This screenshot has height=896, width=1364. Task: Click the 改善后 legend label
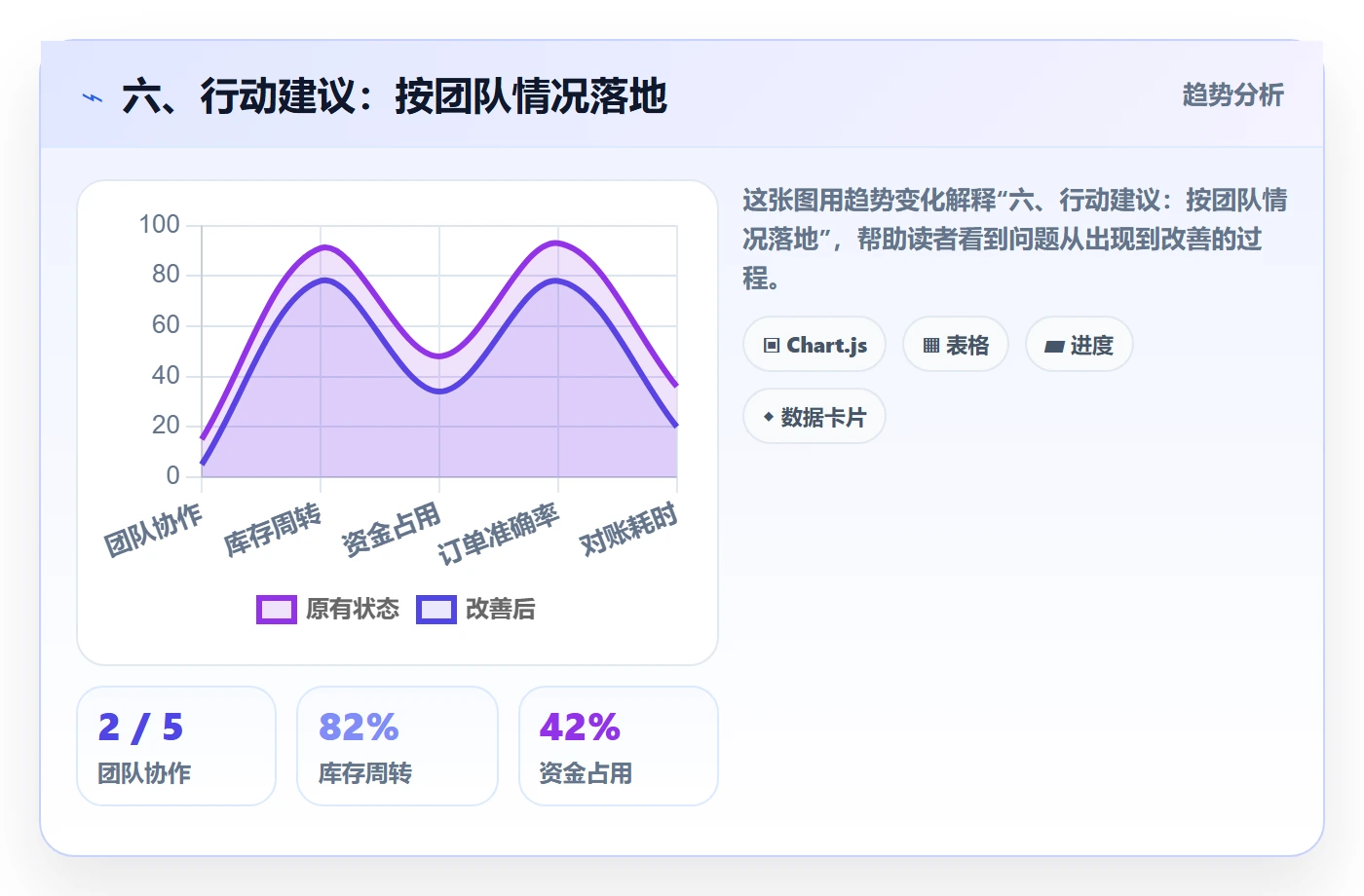coord(501,609)
